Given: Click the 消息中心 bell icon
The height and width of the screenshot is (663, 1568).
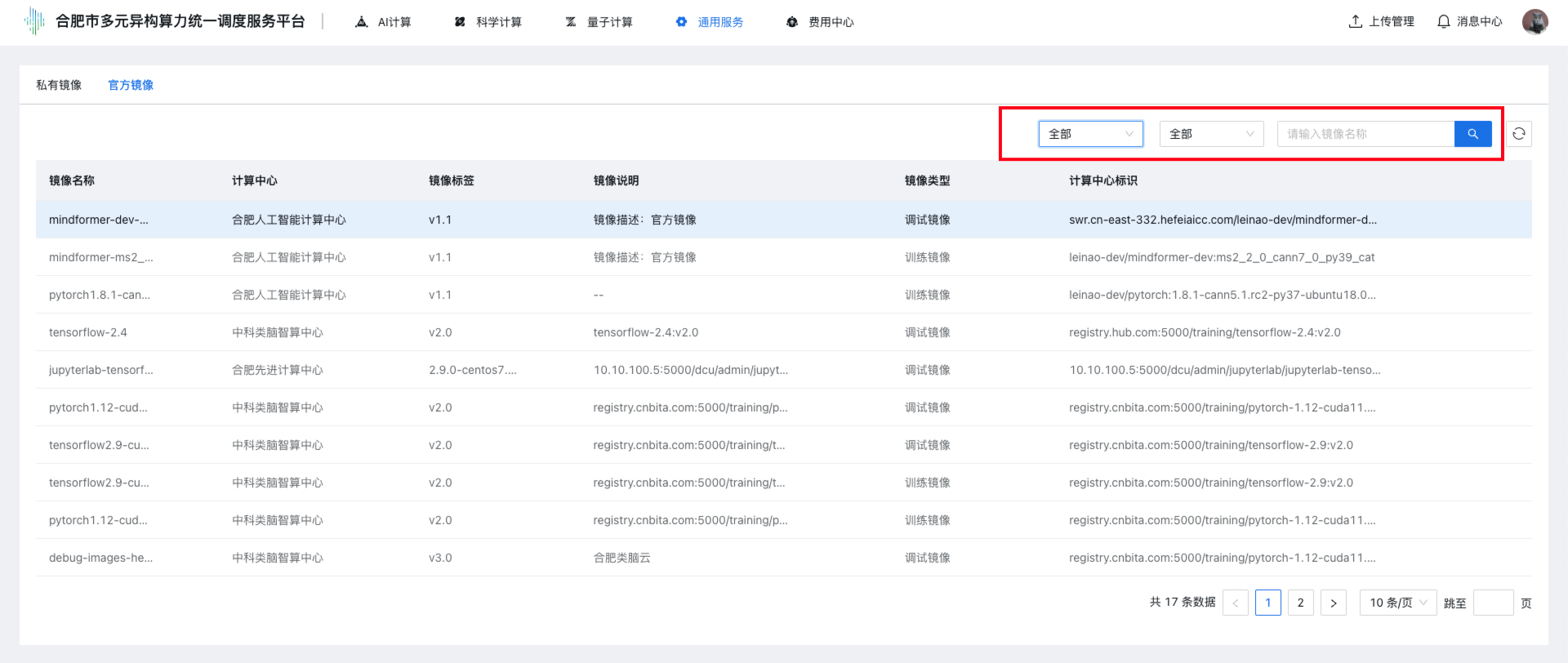Looking at the screenshot, I should pyautogui.click(x=1443, y=22).
